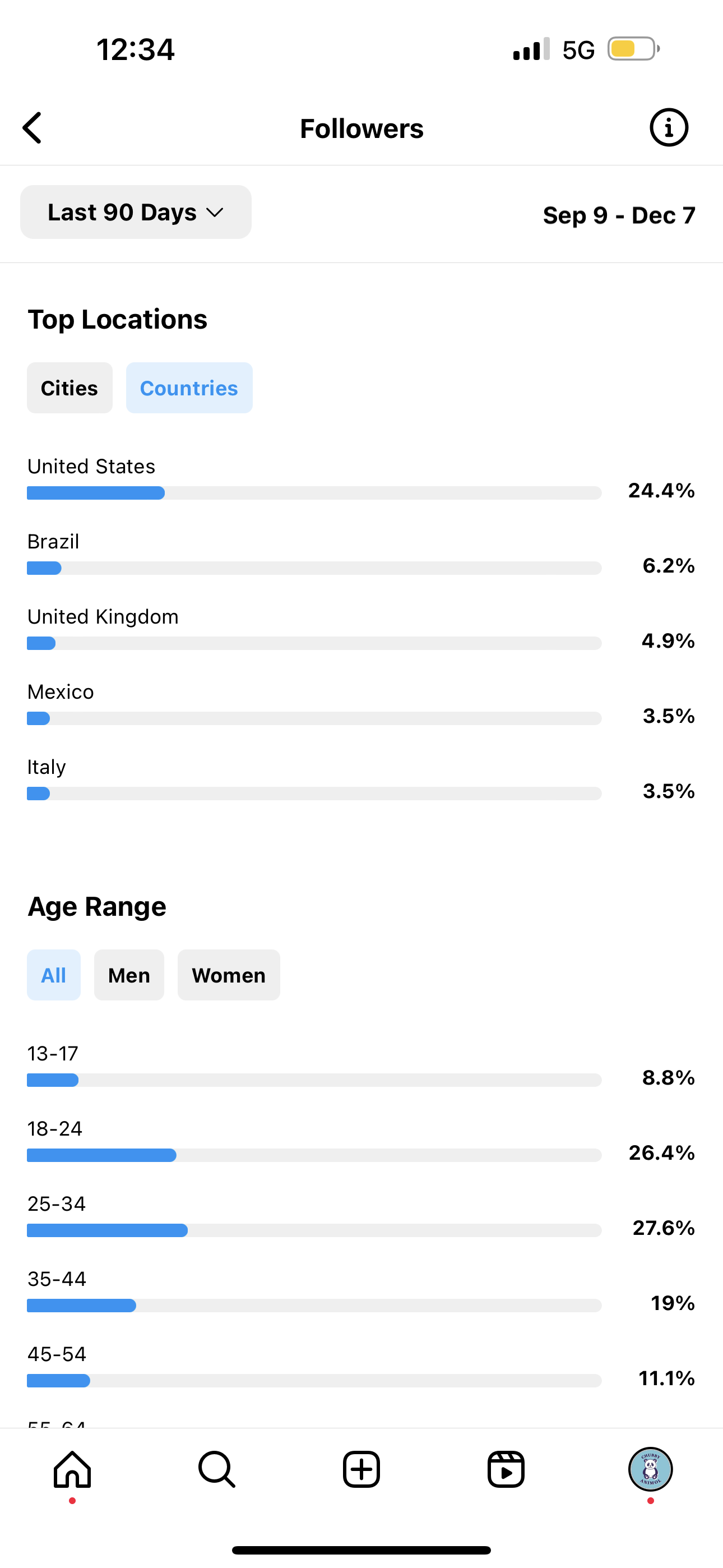This screenshot has height=1568, width=723.
Task: Select the All age filter
Action: [x=54, y=975]
